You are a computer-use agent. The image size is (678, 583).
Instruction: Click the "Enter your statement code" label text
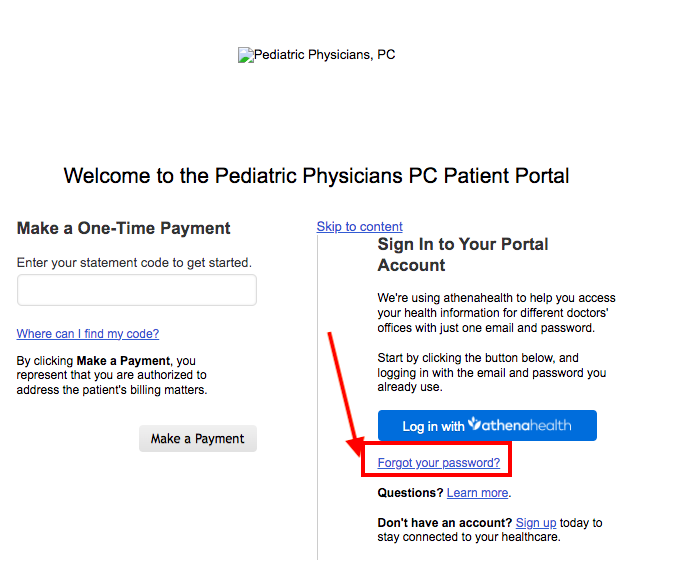pos(134,263)
